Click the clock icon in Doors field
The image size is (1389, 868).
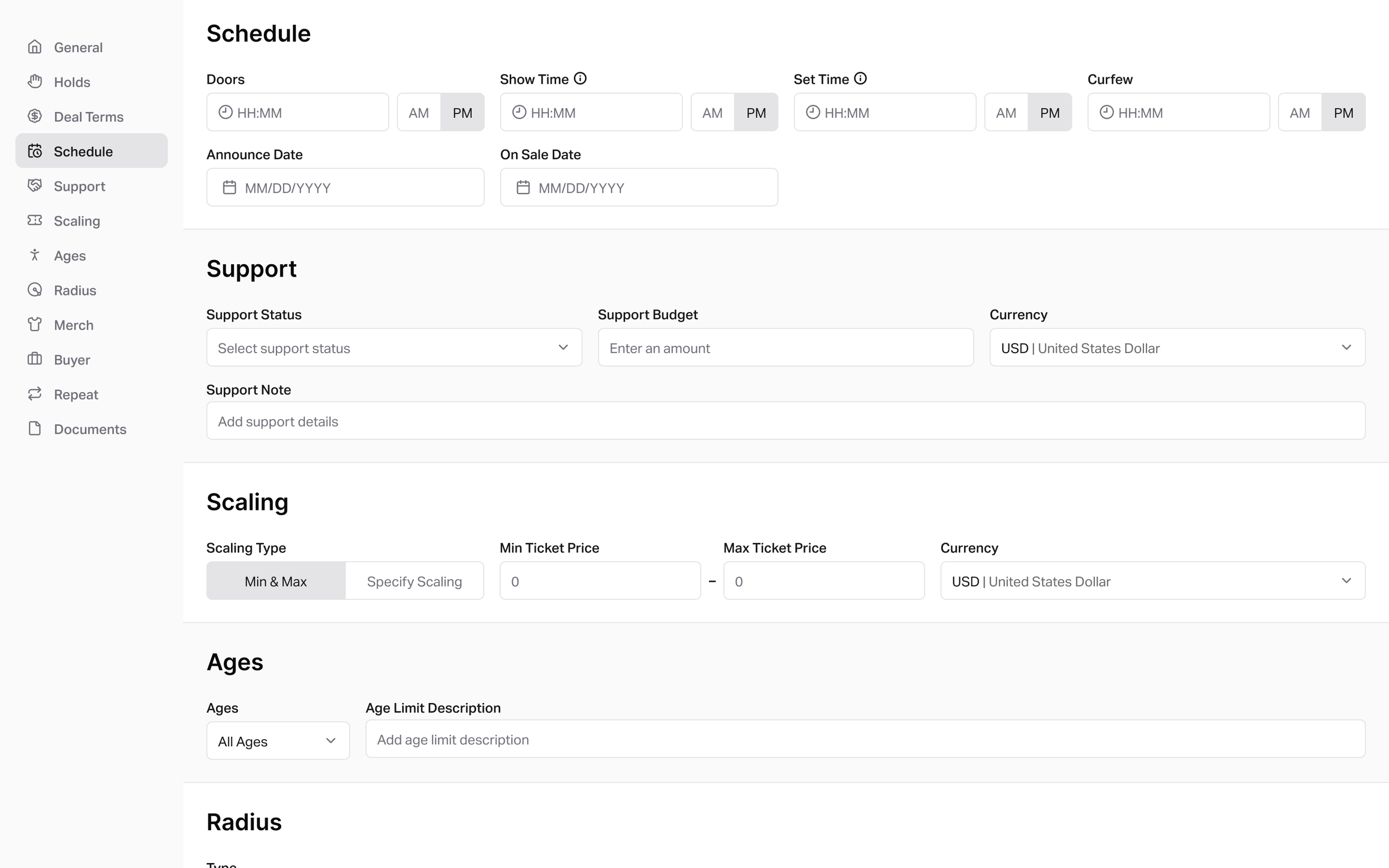pos(226,112)
